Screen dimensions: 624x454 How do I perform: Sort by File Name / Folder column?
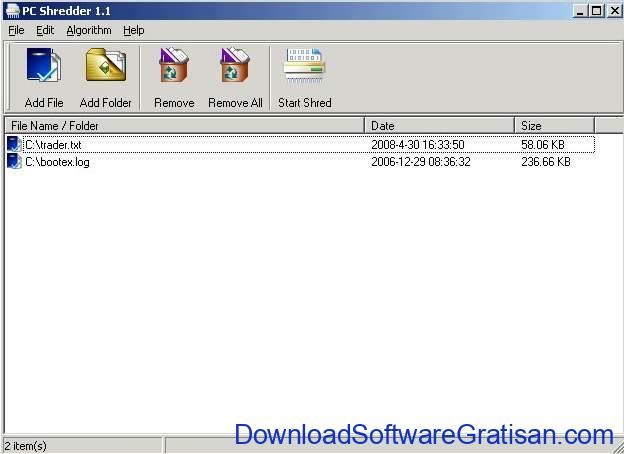(x=185, y=126)
